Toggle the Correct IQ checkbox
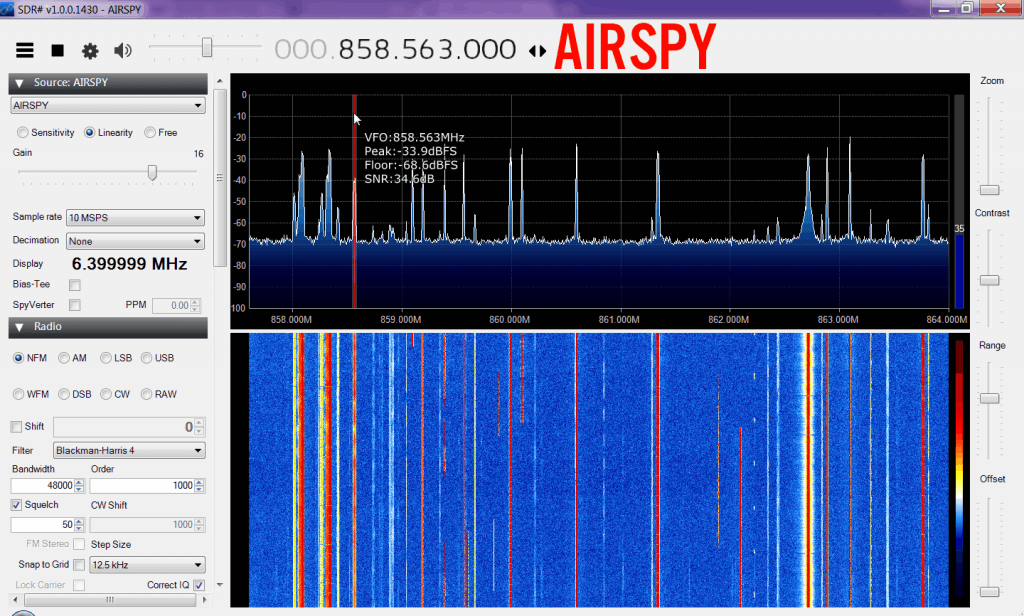This screenshot has height=616, width=1024. click(199, 585)
